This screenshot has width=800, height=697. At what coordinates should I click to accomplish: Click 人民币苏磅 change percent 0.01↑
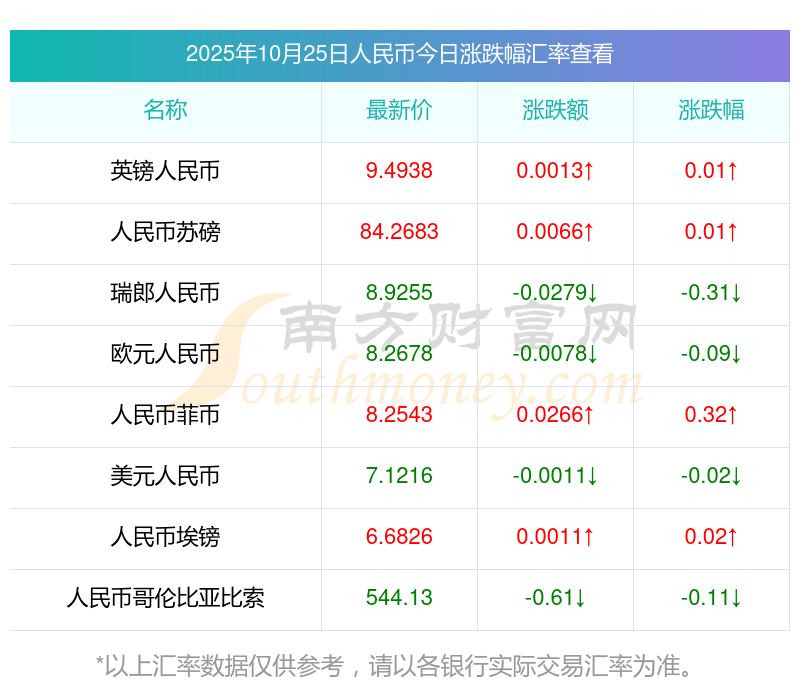click(x=711, y=232)
